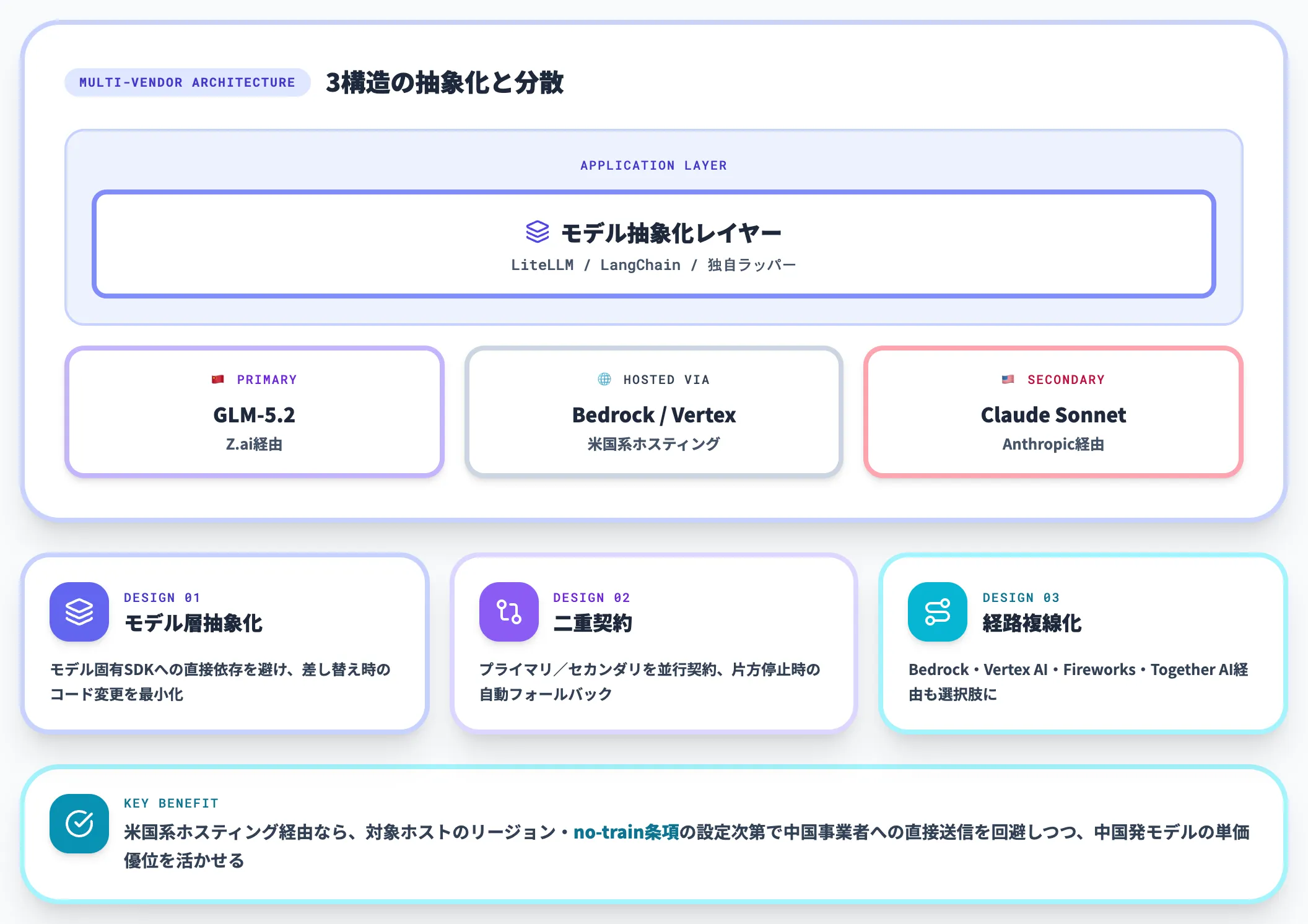
Task: Click the モデル抽象化レイヤー title
Action: pyautogui.click(x=671, y=233)
